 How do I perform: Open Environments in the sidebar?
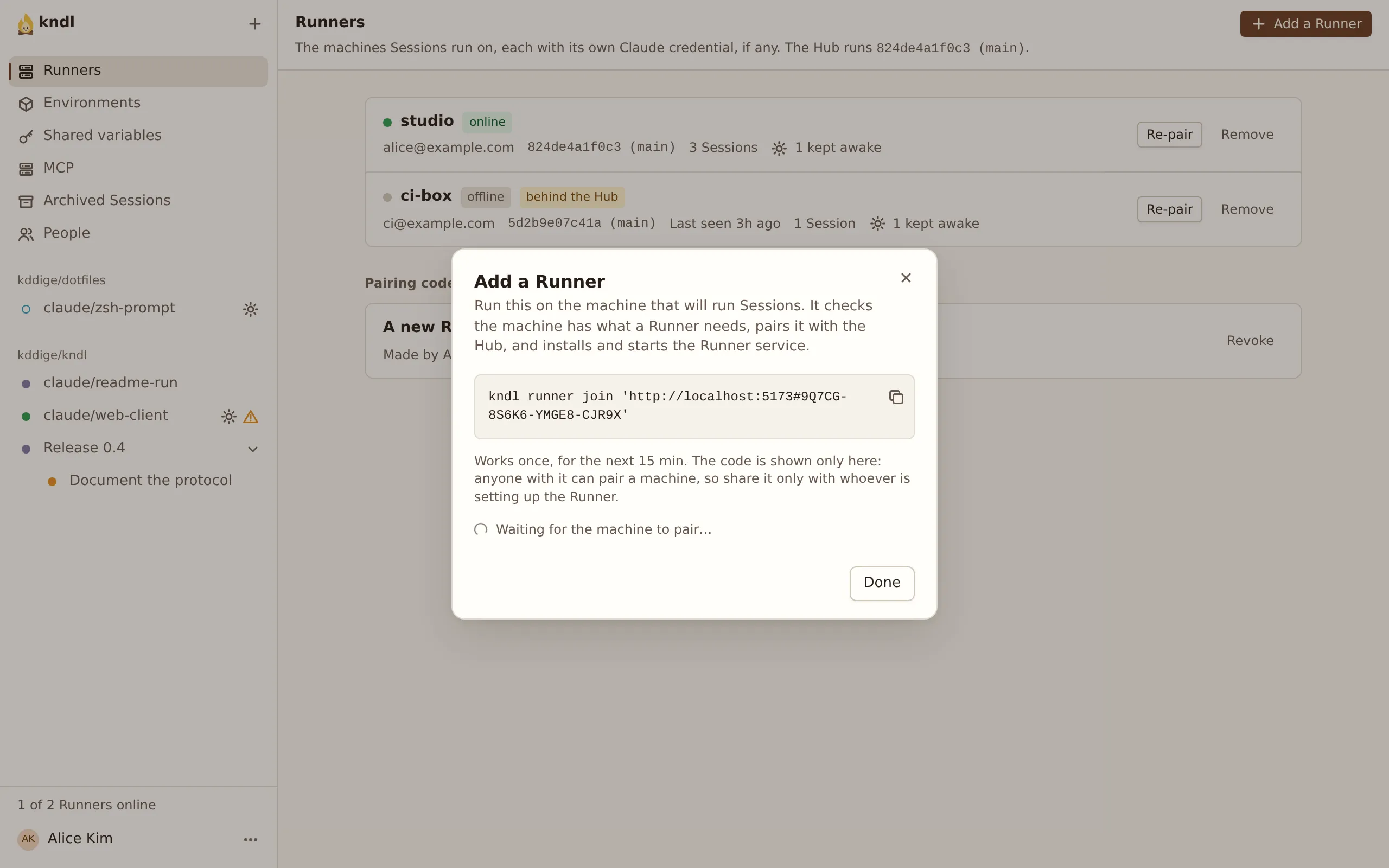coord(138,103)
